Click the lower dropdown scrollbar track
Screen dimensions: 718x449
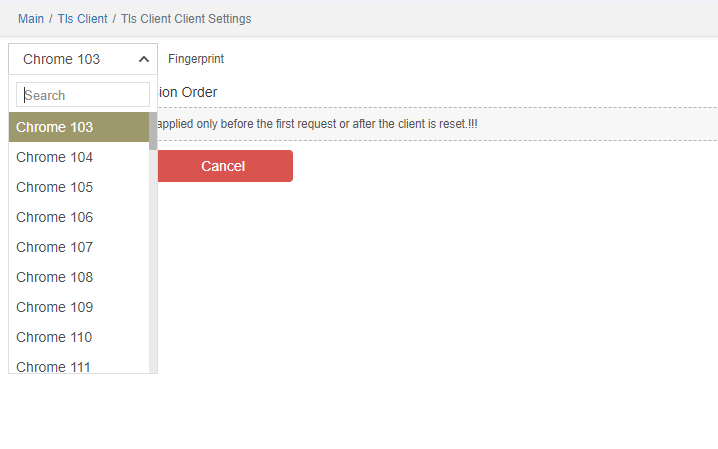click(153, 280)
